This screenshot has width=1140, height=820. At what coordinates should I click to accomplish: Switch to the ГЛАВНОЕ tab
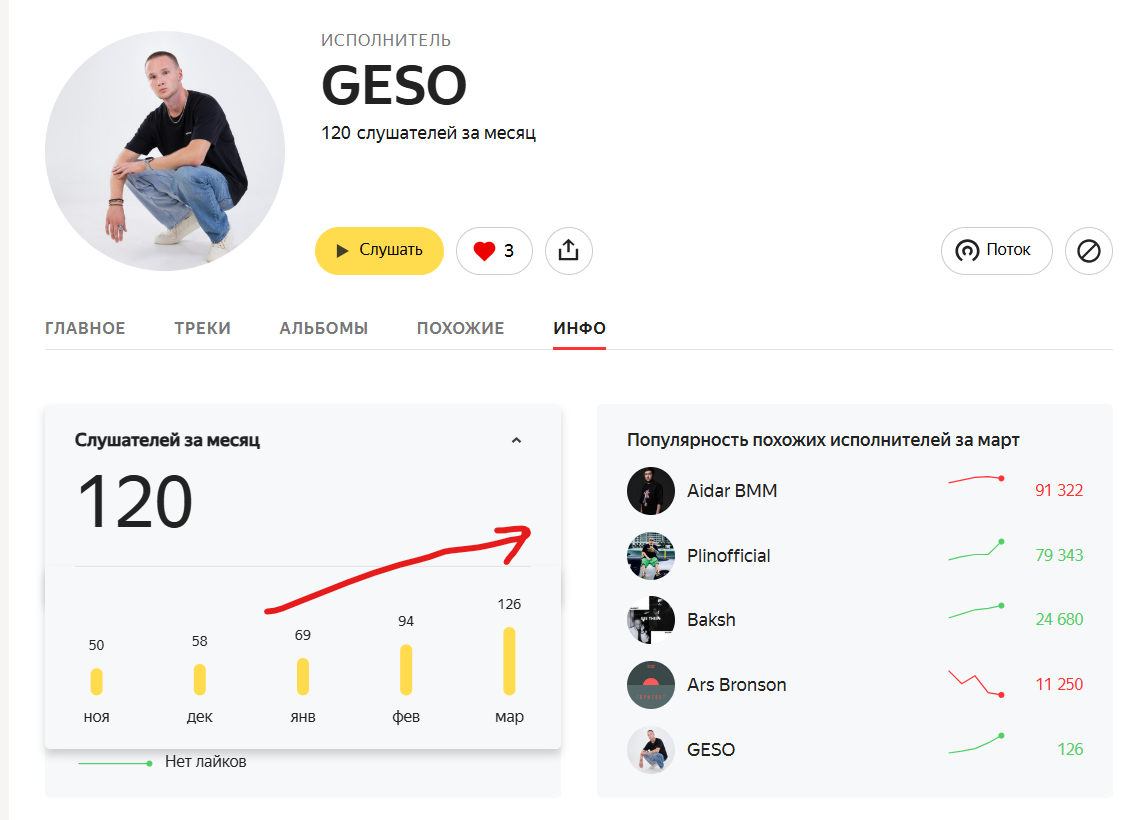click(x=85, y=329)
